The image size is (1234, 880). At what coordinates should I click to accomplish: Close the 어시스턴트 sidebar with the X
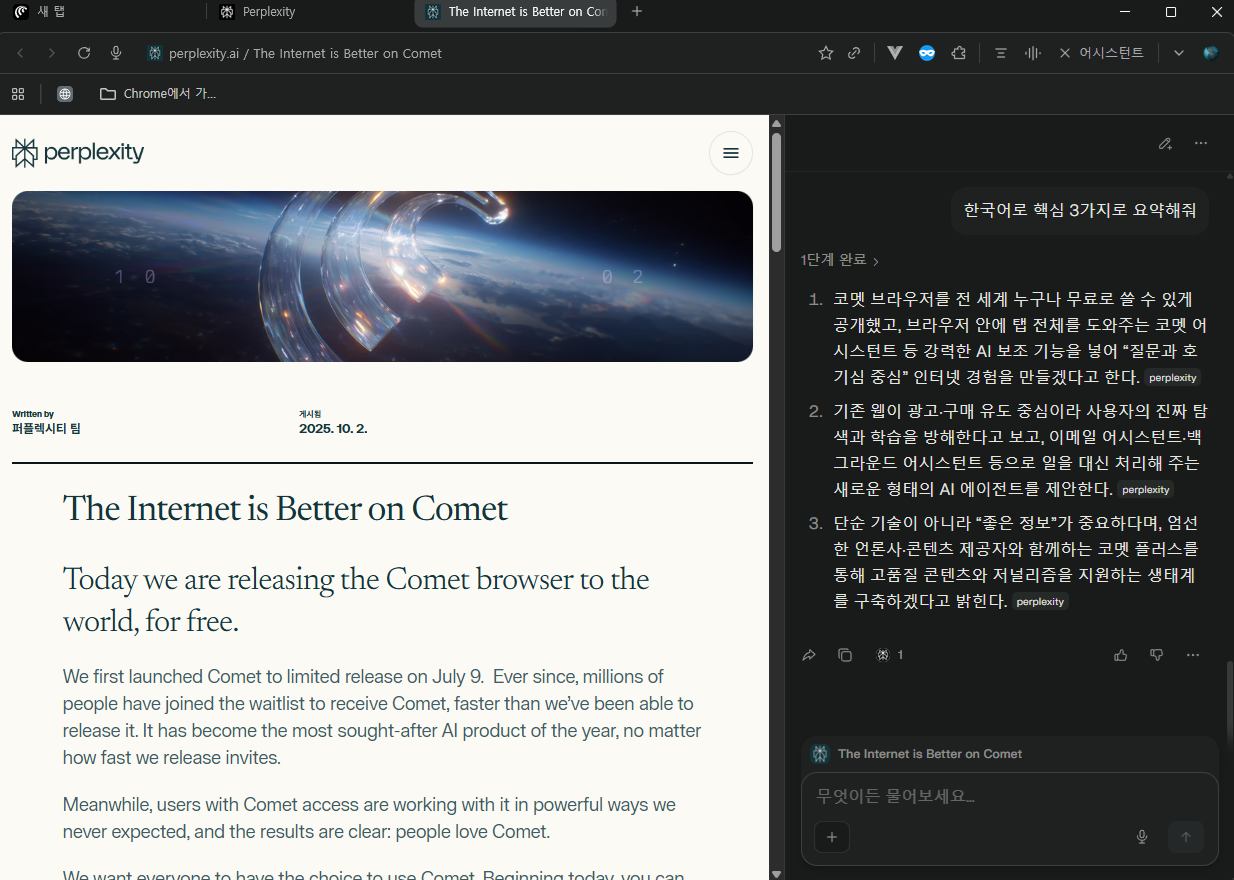[1064, 53]
